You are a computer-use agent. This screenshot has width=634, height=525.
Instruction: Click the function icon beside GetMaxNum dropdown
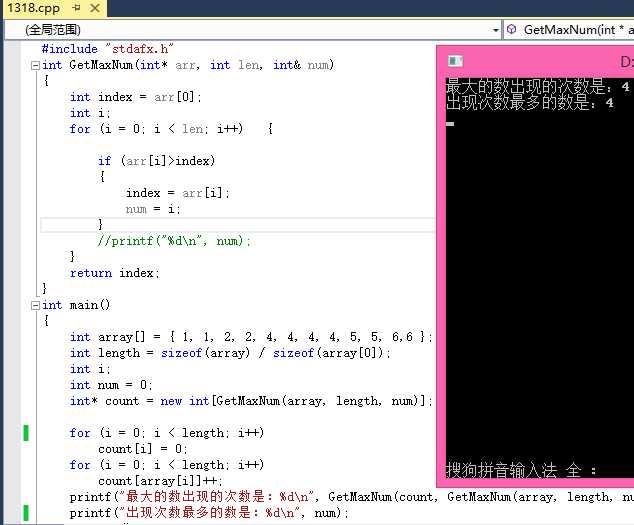[511, 30]
